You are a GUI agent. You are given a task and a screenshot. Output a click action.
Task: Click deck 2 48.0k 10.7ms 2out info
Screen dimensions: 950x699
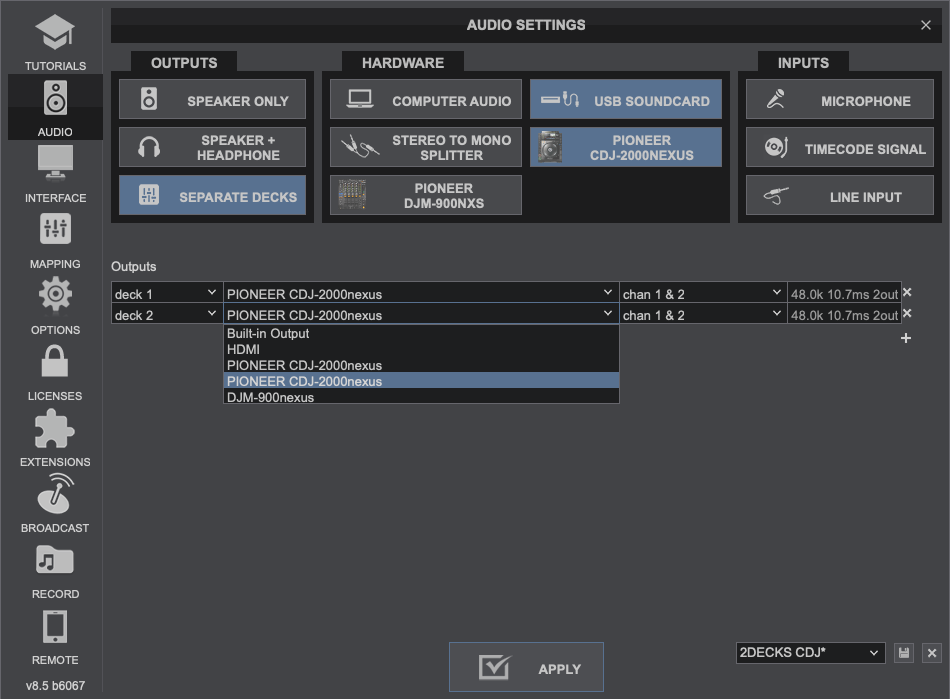844,315
